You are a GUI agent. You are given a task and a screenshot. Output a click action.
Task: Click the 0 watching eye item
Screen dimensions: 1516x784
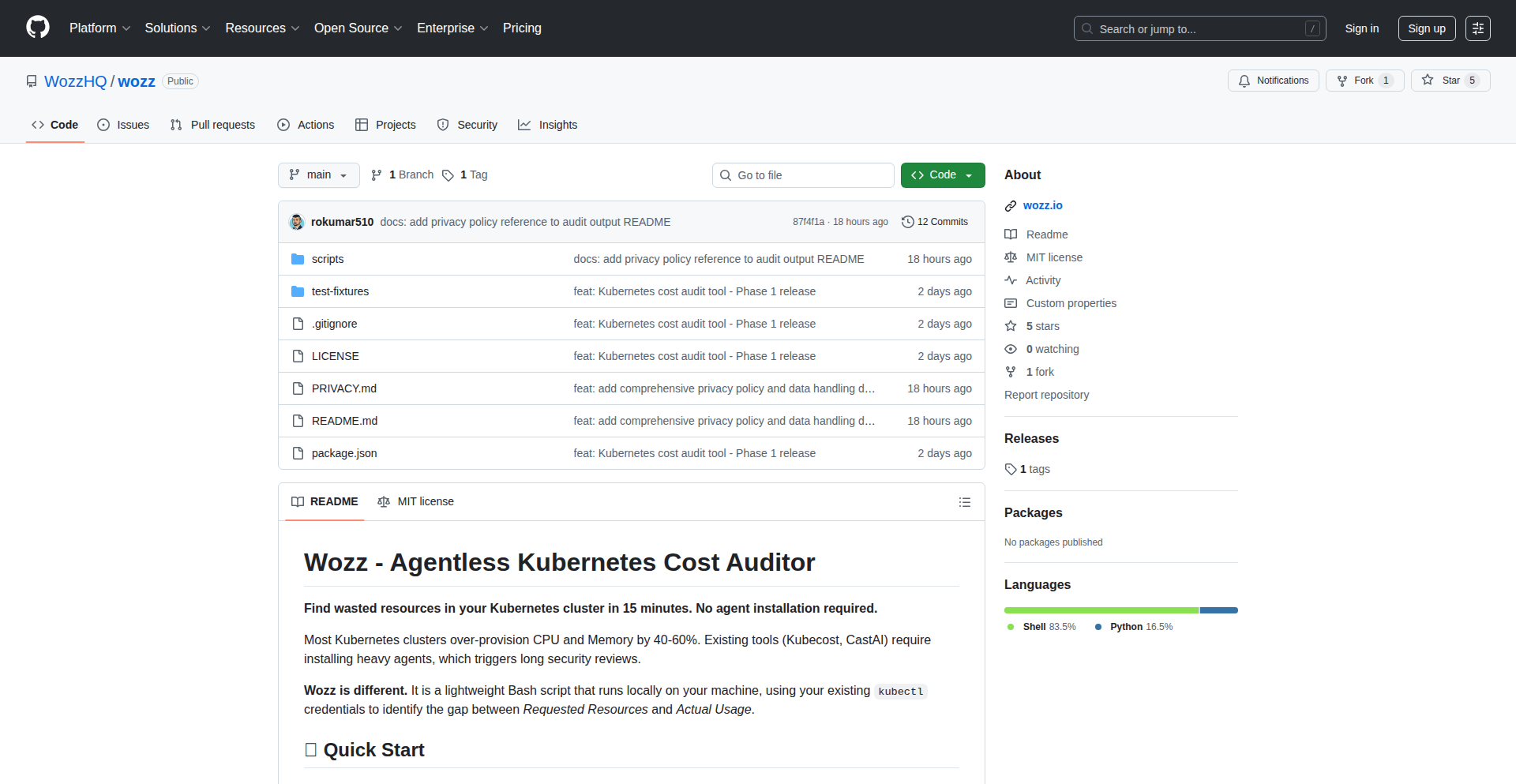[1042, 349]
